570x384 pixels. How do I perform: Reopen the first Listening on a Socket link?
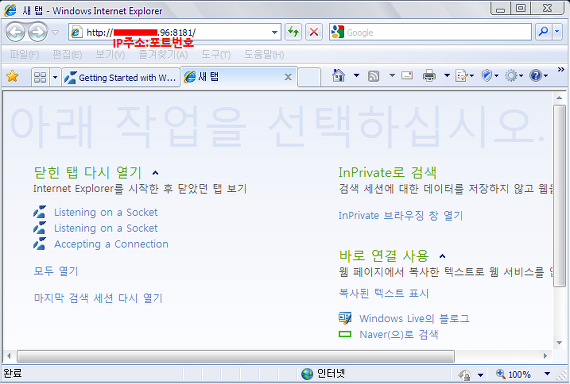(x=105, y=212)
